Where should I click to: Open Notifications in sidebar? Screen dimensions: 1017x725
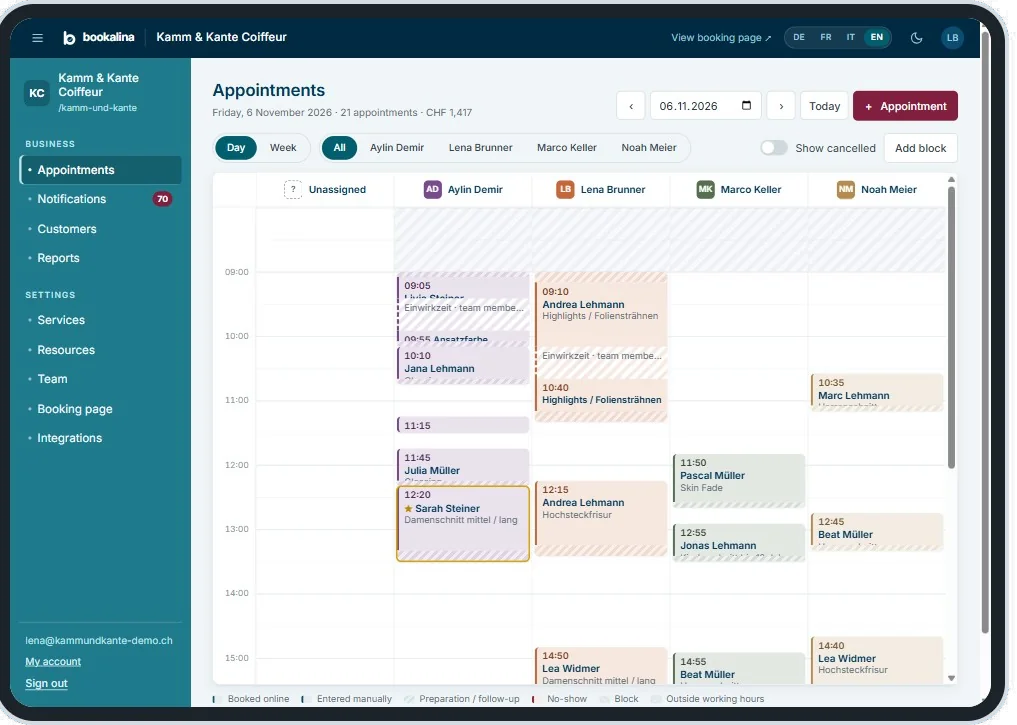(101, 199)
